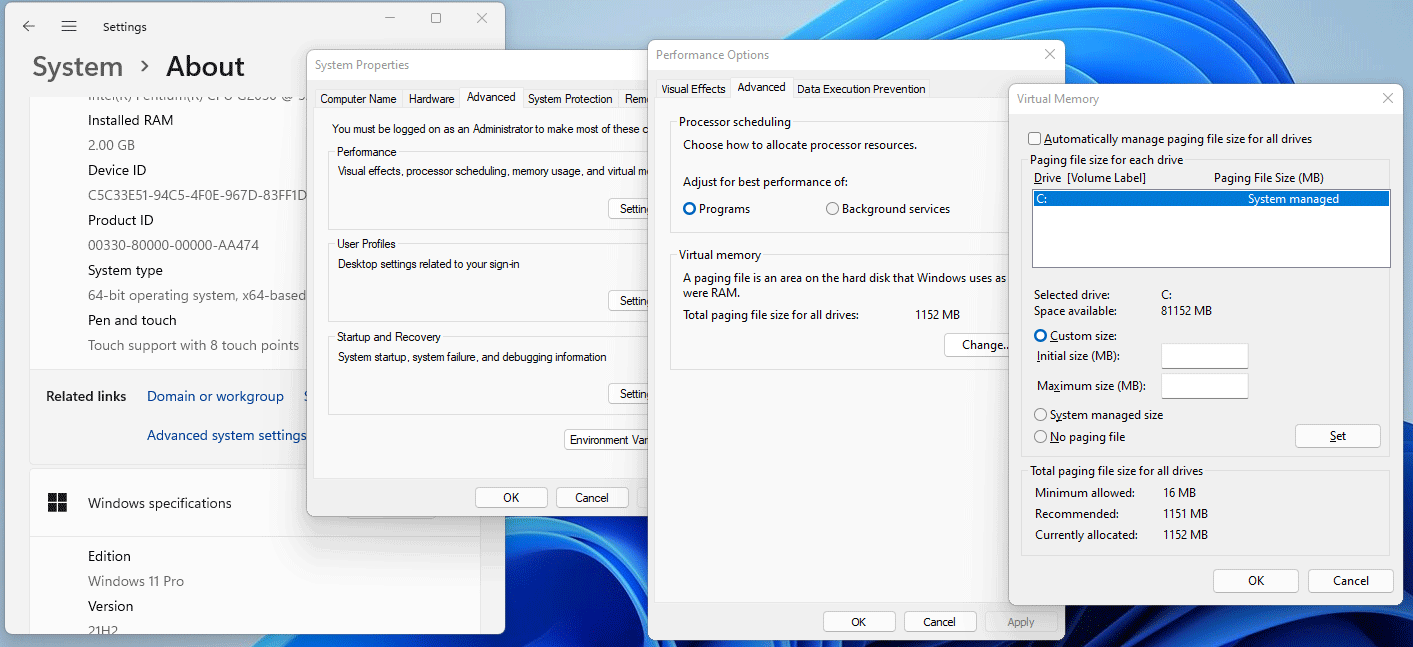
Task: Open User Profiles Settings button
Action: point(630,301)
